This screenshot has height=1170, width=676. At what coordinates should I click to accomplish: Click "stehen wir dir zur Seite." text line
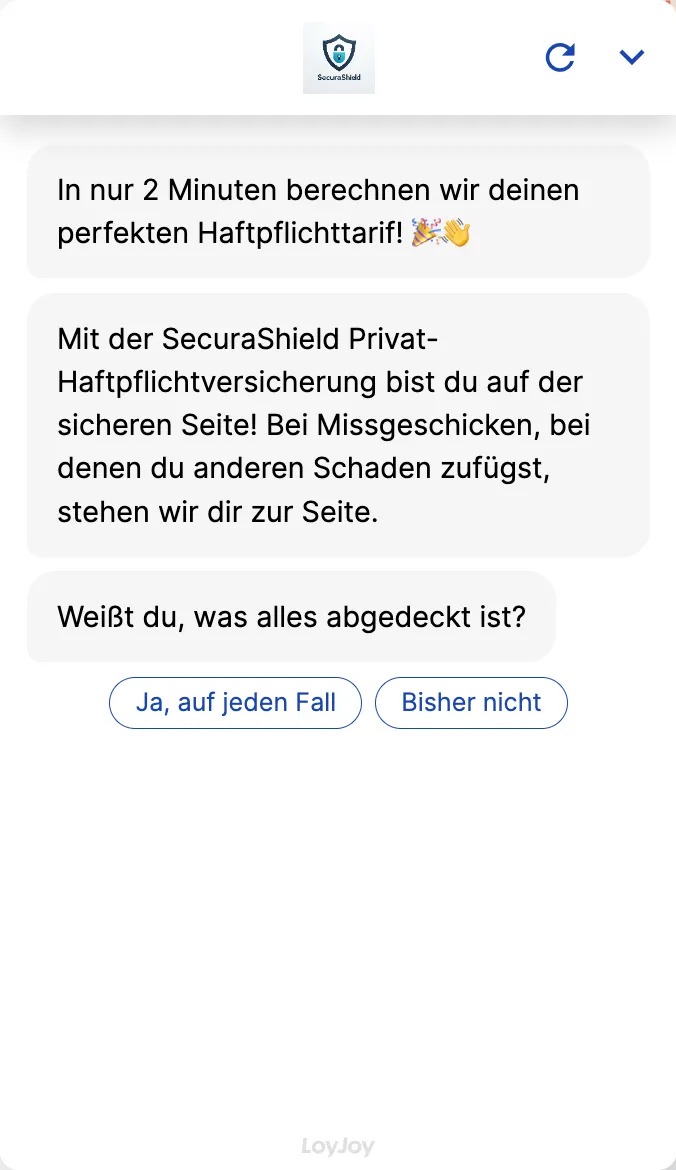tap(217, 513)
